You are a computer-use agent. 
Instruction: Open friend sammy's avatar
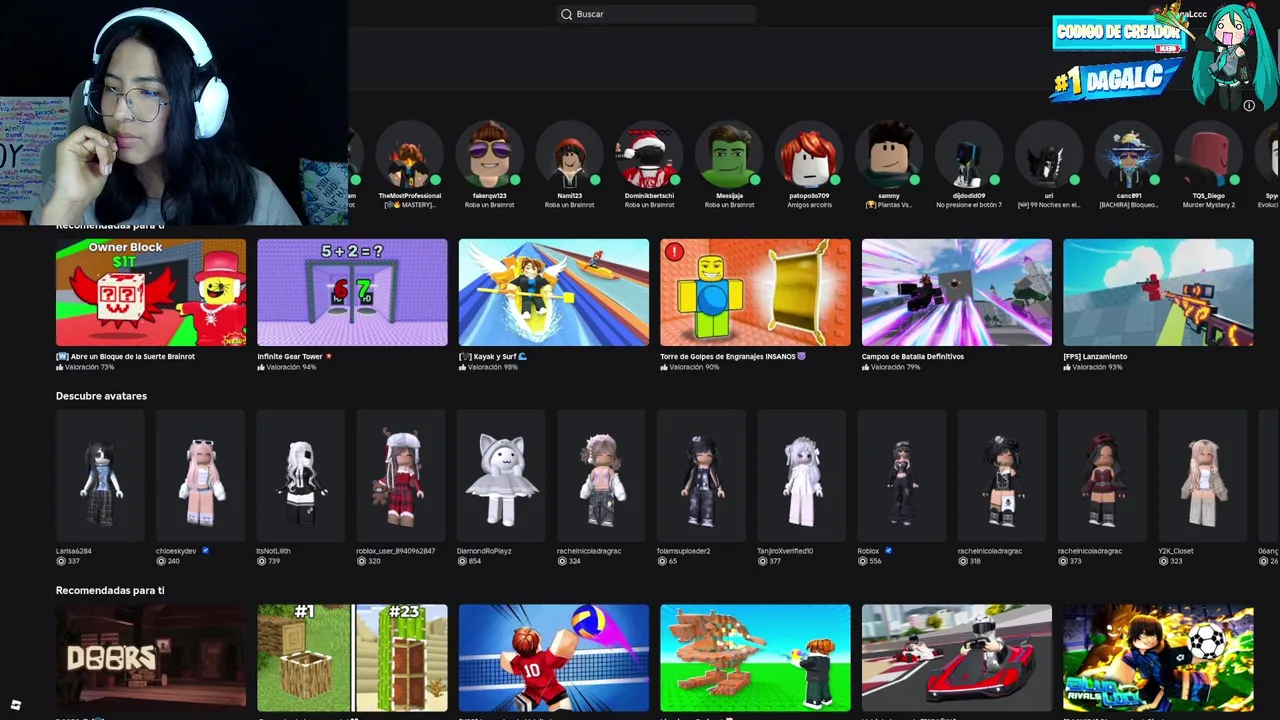click(888, 154)
